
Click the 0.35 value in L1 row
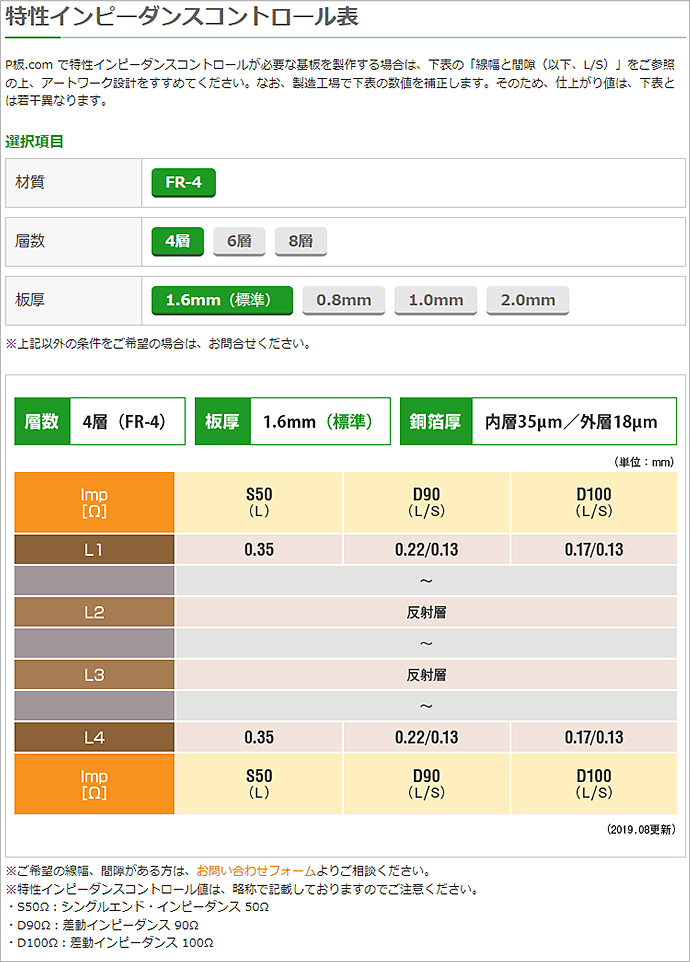point(259,549)
